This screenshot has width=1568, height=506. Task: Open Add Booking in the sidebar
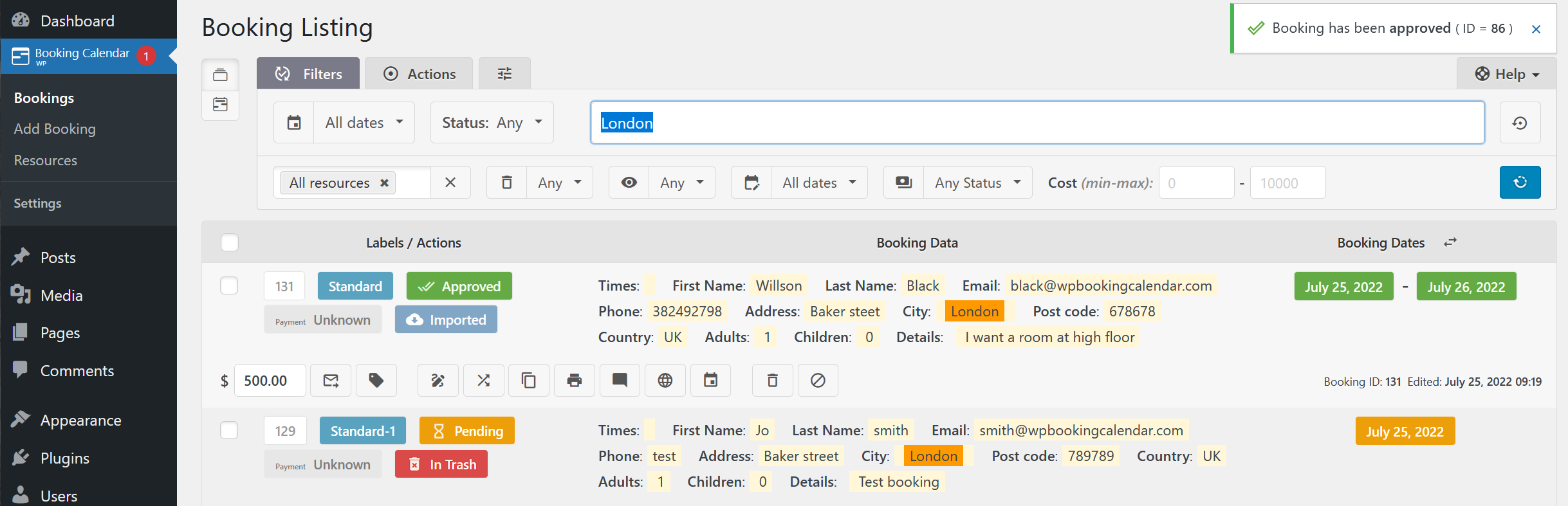pos(55,129)
